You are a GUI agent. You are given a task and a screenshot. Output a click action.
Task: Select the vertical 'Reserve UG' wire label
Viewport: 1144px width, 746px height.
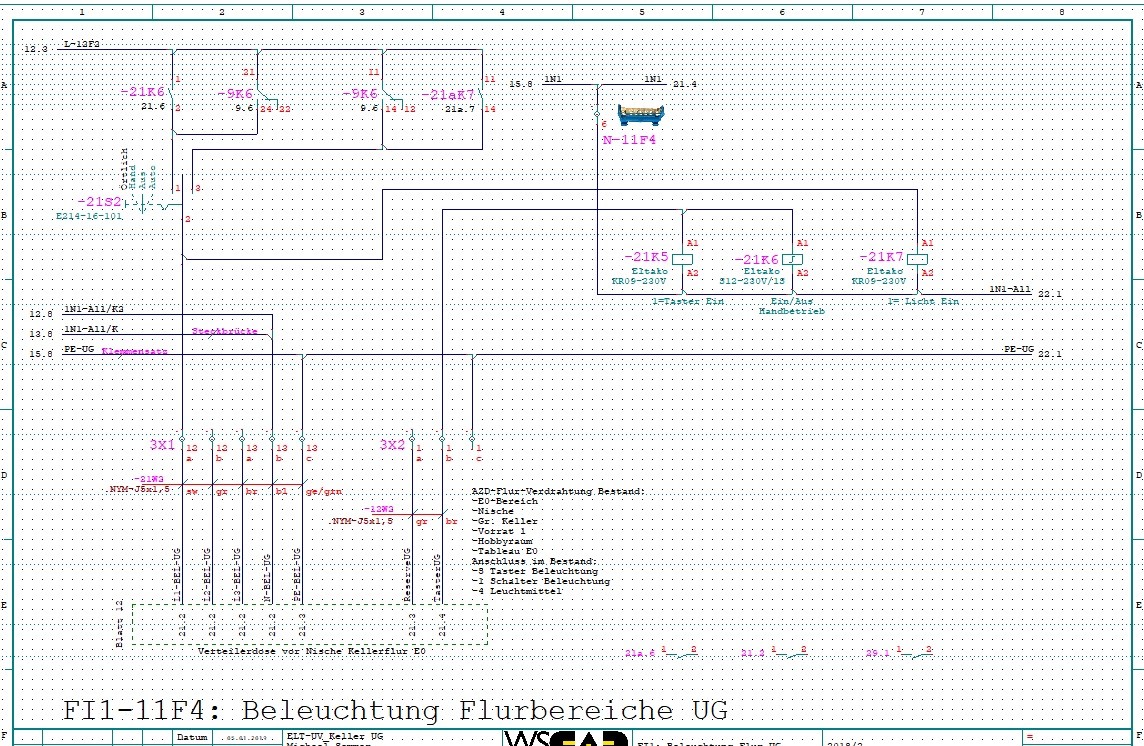tap(407, 575)
